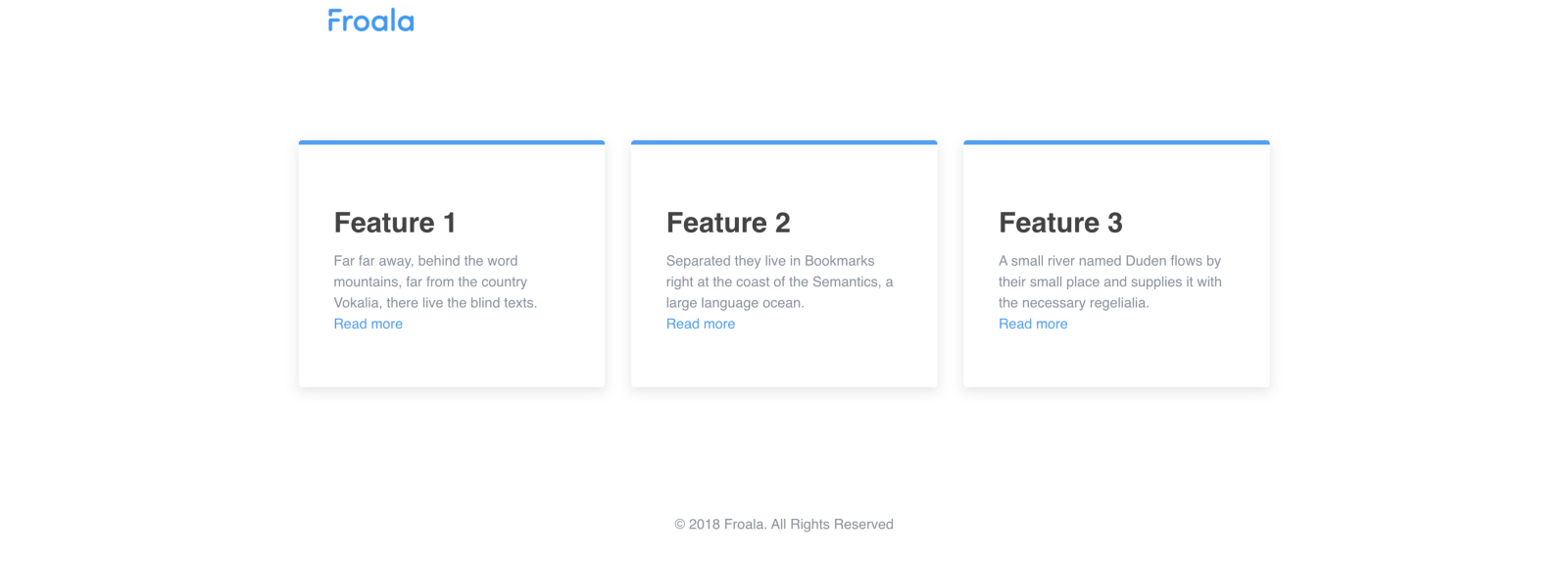Follow the Read more link for Feature 2

701,324
